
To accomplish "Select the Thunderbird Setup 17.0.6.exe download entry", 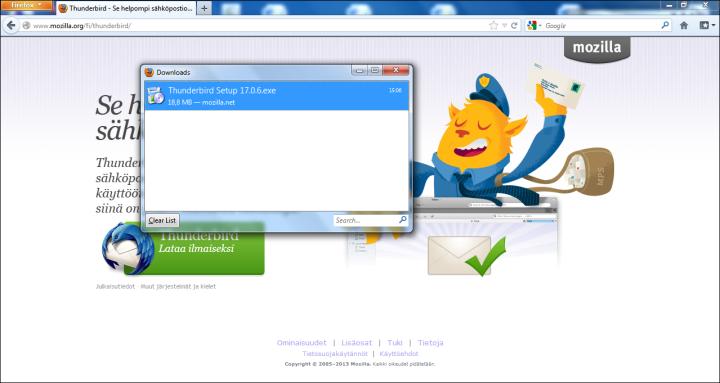I will click(x=276, y=96).
